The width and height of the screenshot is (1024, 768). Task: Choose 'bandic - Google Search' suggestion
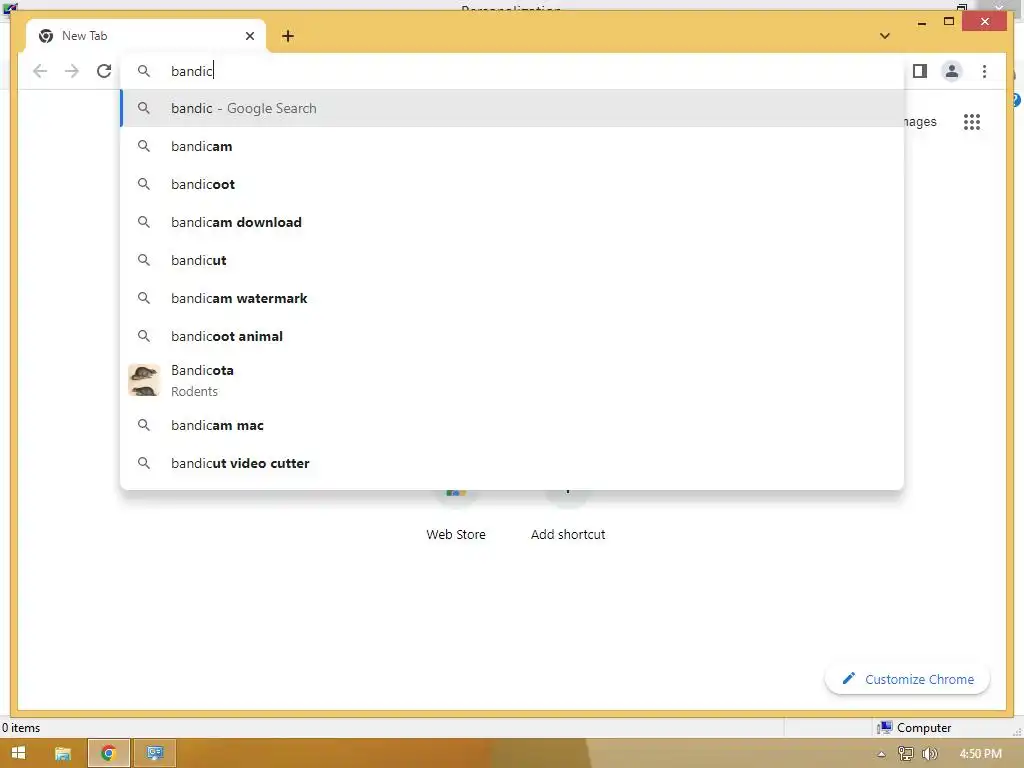513,108
